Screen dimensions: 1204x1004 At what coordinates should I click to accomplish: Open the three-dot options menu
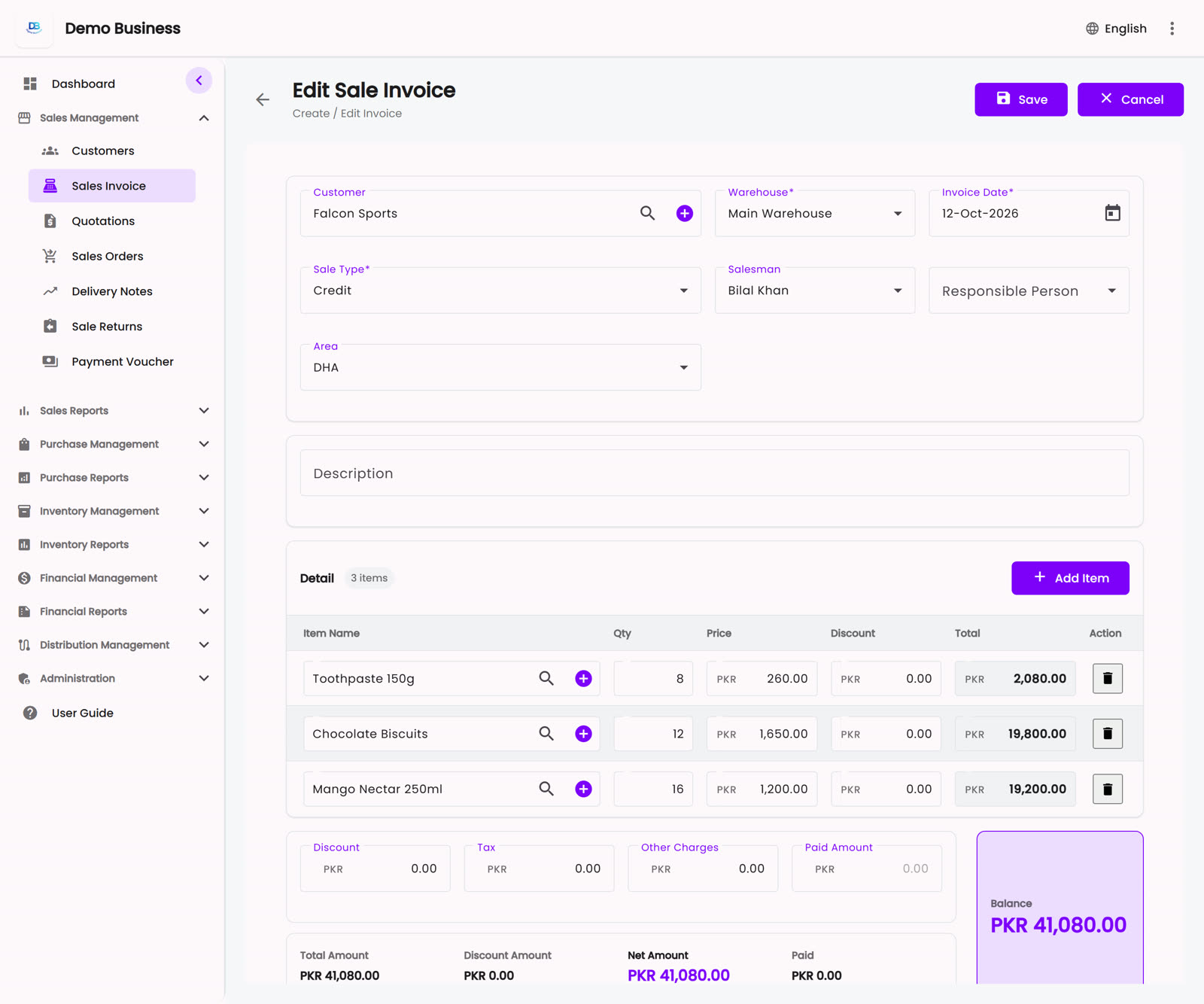(1172, 29)
